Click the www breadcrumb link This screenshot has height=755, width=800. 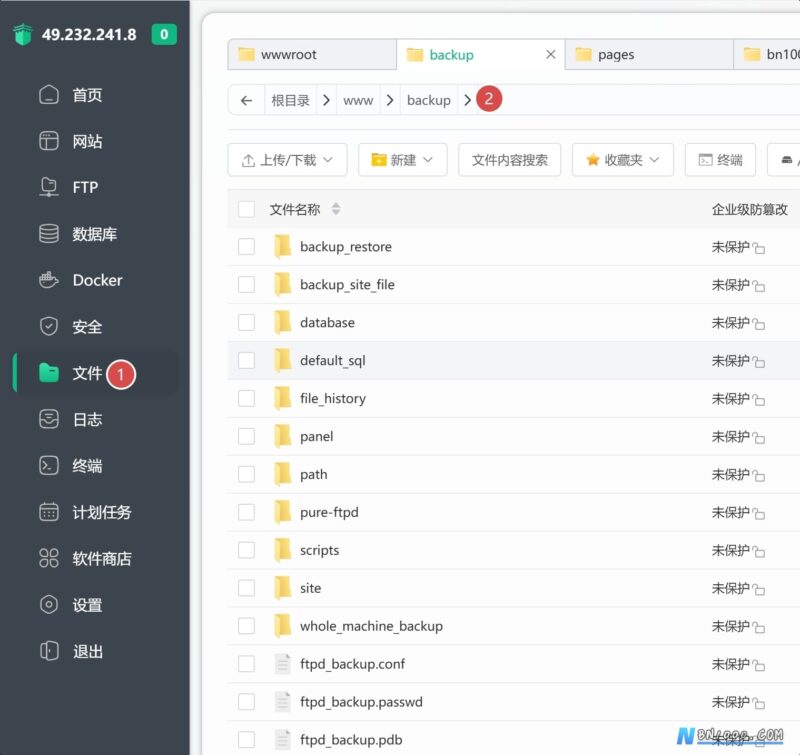point(358,100)
